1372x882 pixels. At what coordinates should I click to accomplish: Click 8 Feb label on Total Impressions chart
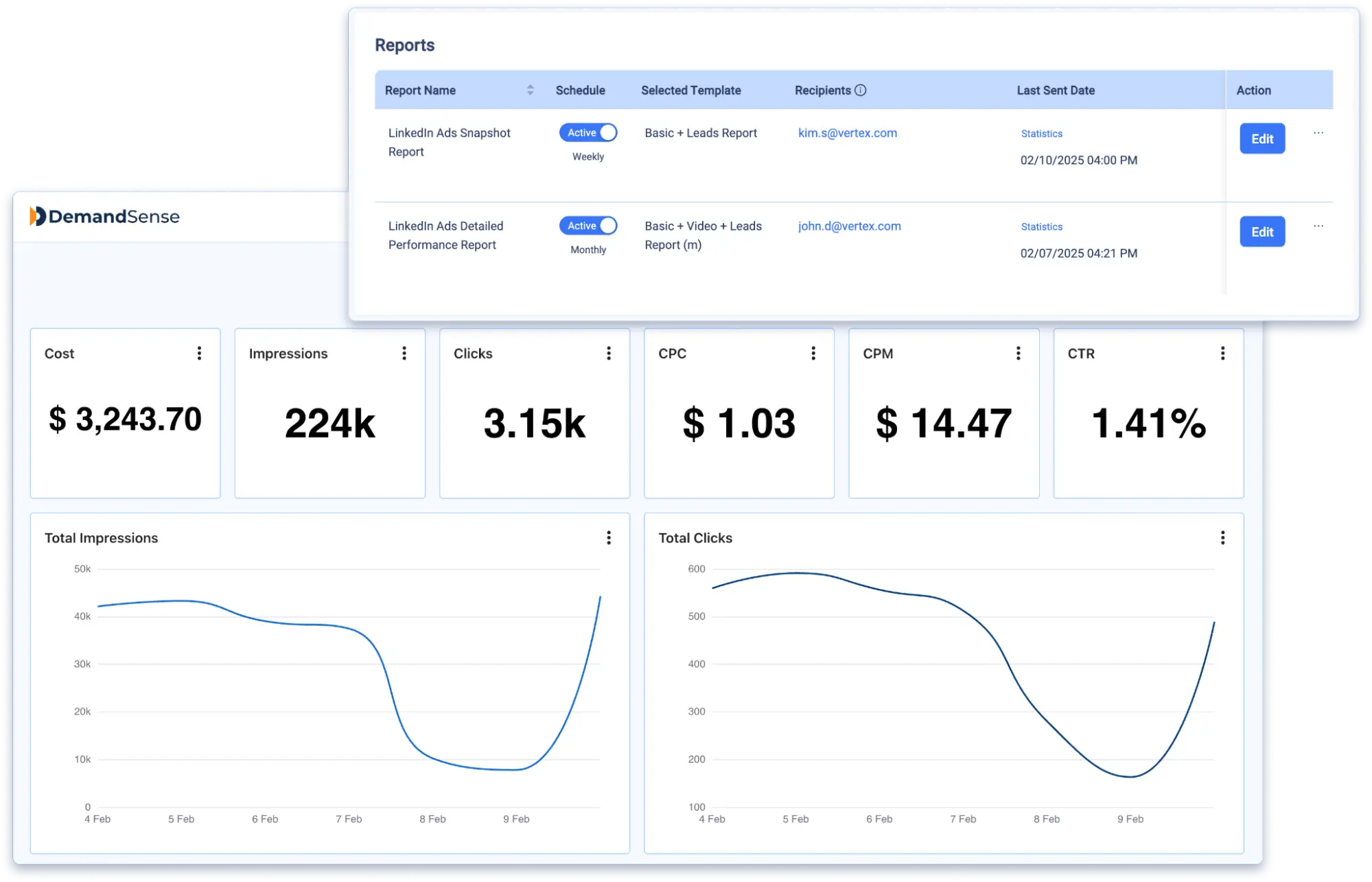432,820
